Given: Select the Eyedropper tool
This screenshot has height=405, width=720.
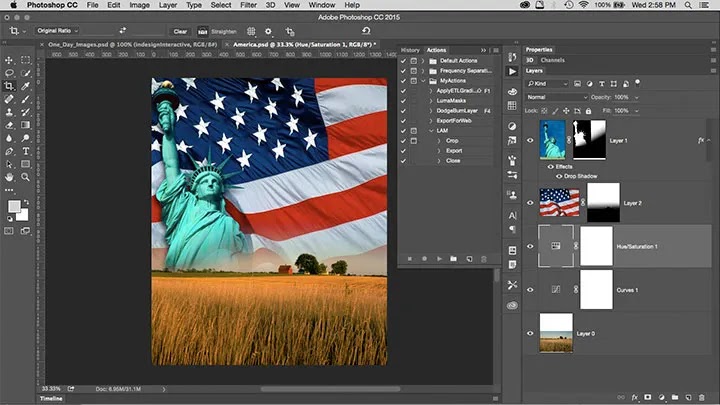Looking at the screenshot, I should click(x=26, y=86).
